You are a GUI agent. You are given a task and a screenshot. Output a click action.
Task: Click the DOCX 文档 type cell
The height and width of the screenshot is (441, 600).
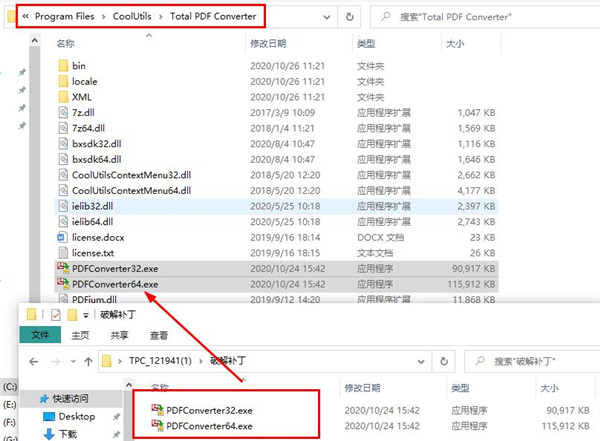[x=380, y=237]
